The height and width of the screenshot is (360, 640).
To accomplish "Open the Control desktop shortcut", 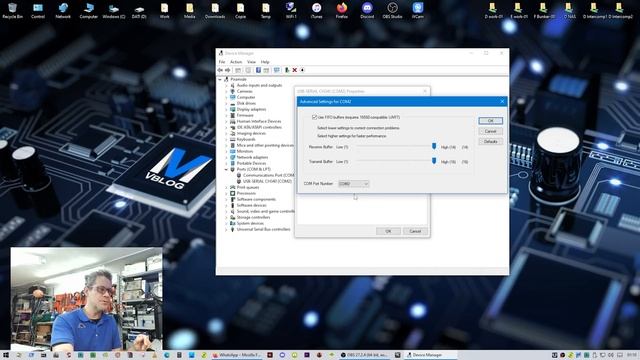I will click(x=38, y=11).
